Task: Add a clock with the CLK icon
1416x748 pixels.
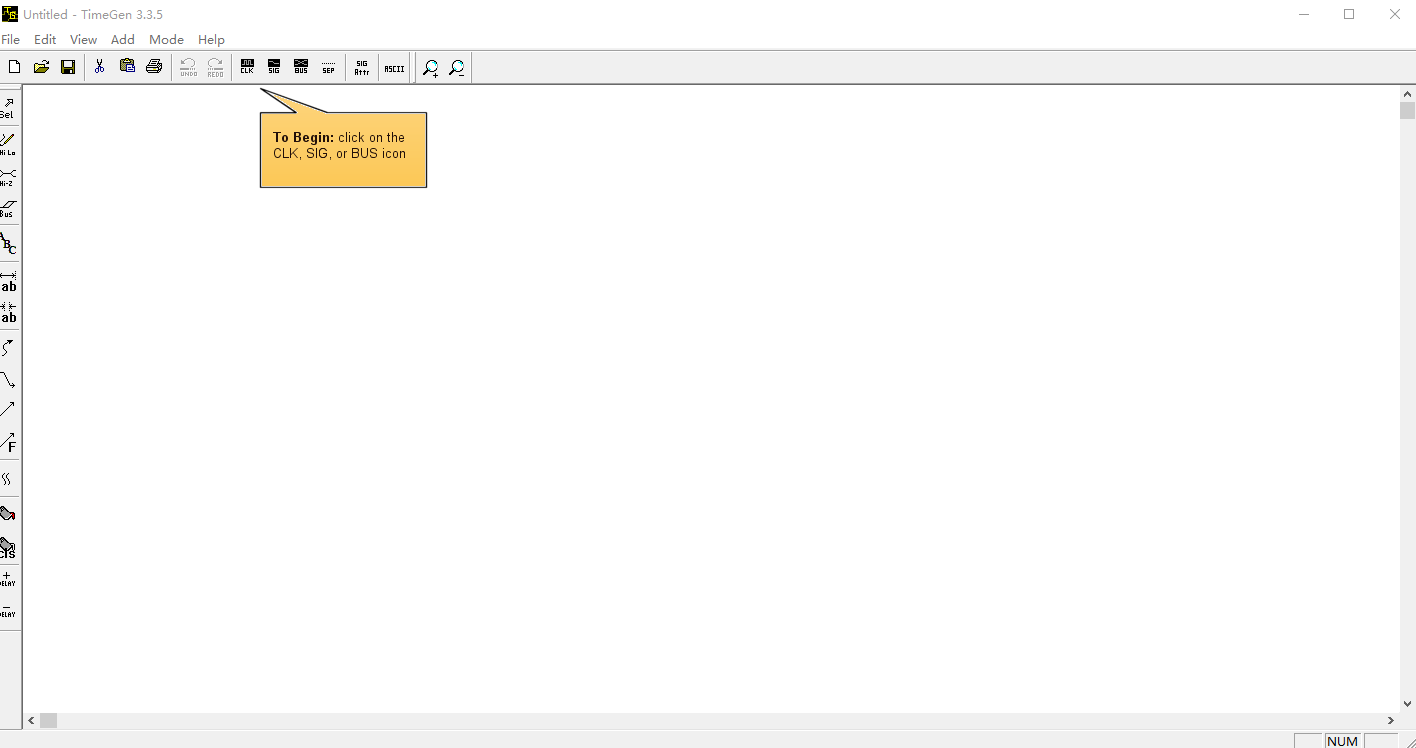Action: (x=247, y=67)
